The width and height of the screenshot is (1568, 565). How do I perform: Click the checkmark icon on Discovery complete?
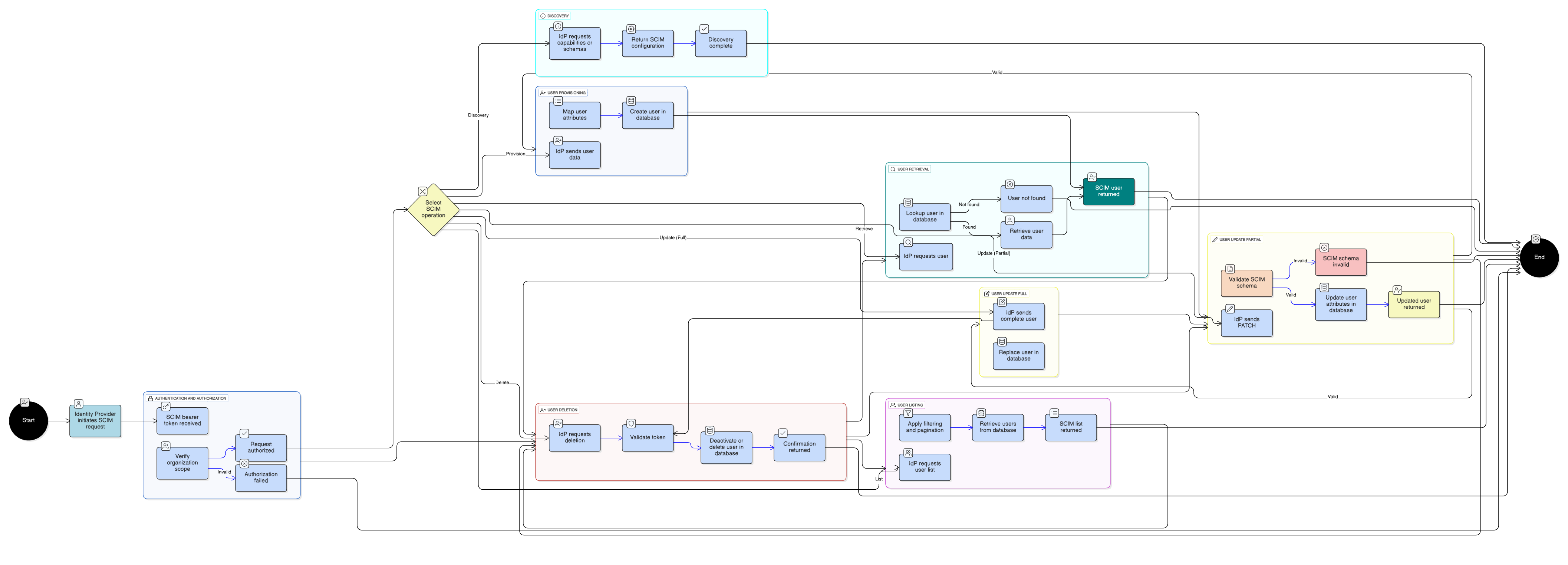tap(704, 29)
